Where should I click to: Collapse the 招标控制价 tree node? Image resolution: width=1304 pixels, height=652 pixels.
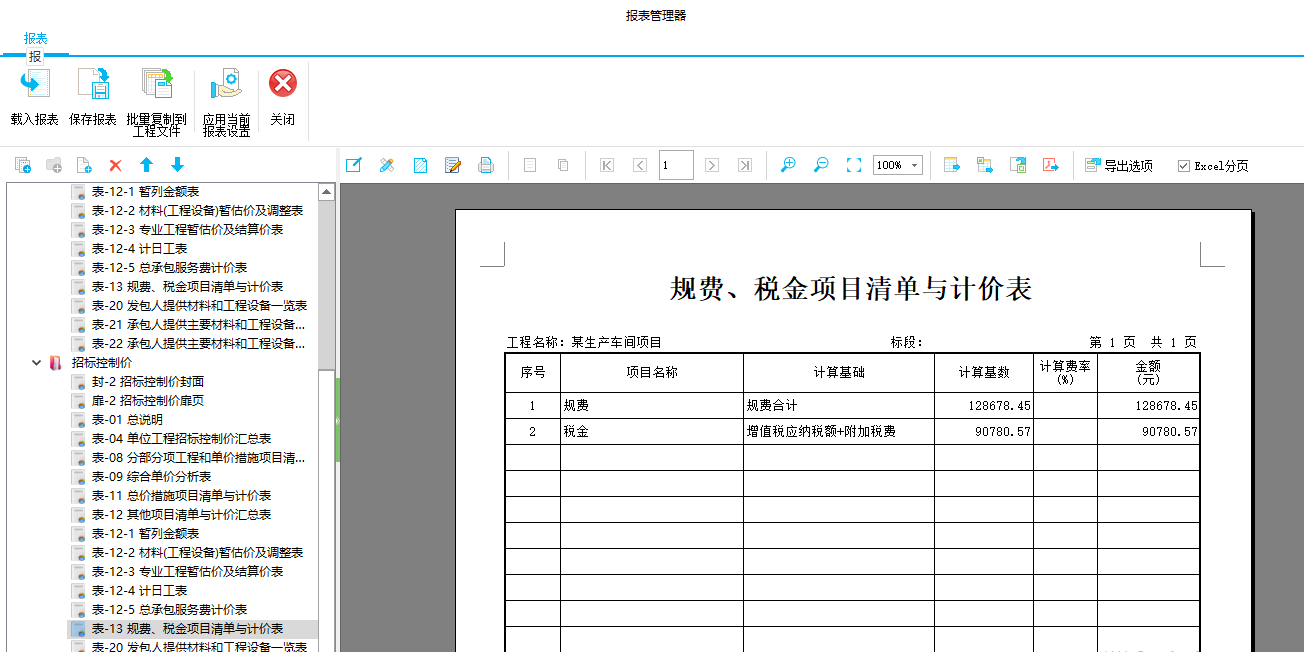[37, 362]
